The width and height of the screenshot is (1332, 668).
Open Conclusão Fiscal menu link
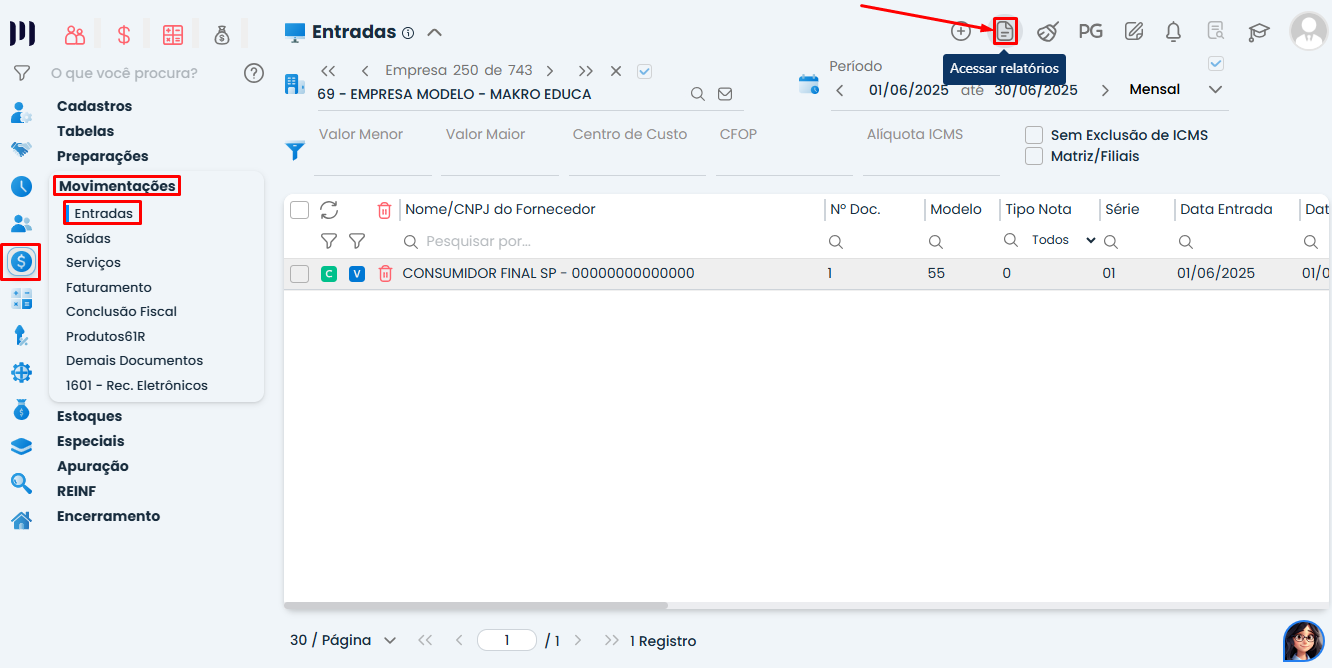[121, 312]
